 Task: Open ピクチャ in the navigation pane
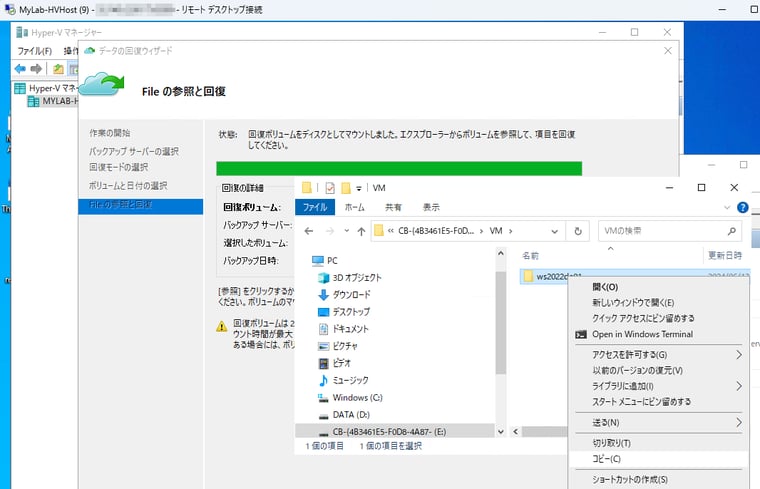pyautogui.click(x=338, y=346)
